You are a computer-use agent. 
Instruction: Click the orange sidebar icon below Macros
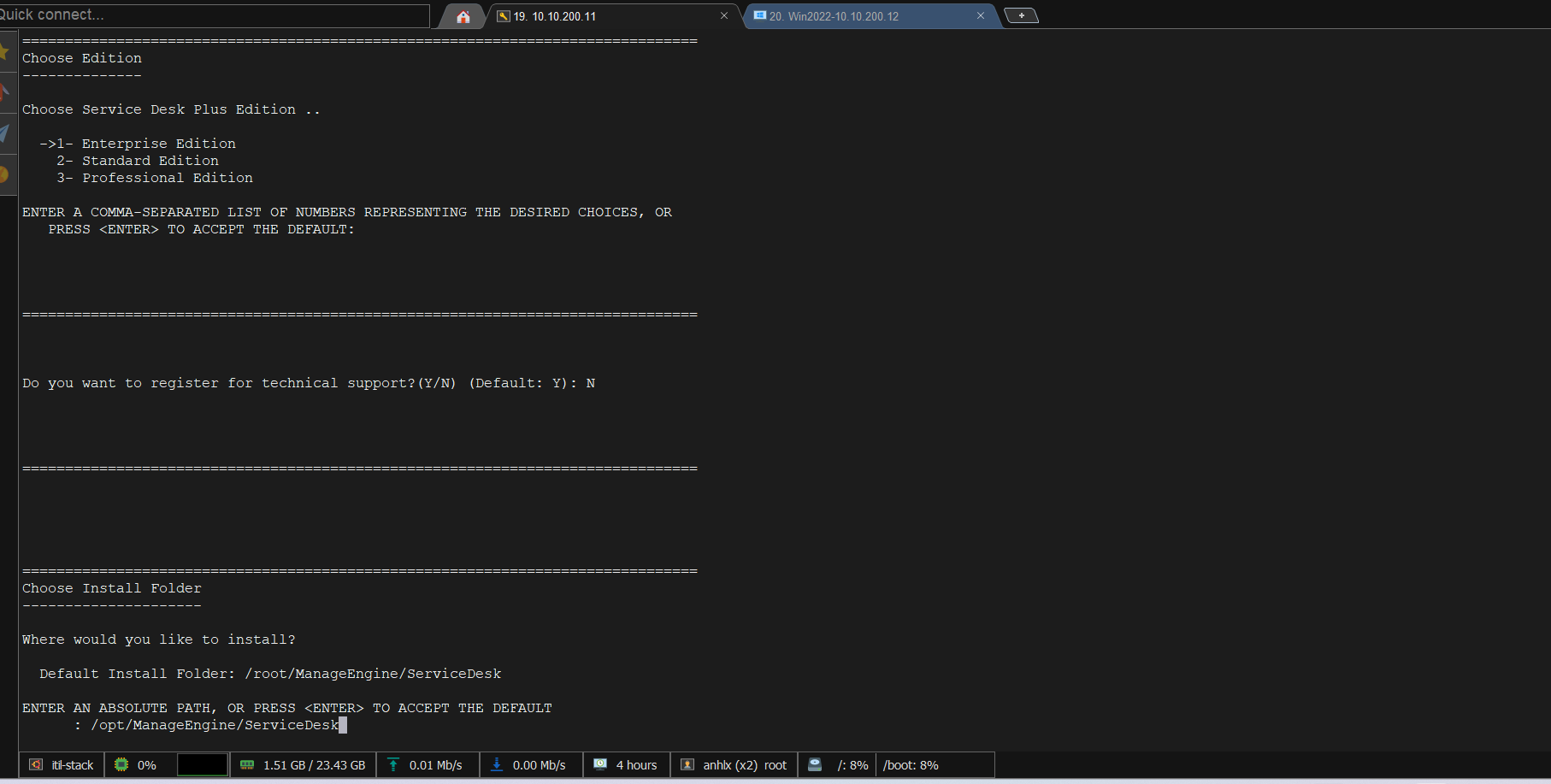point(5,174)
